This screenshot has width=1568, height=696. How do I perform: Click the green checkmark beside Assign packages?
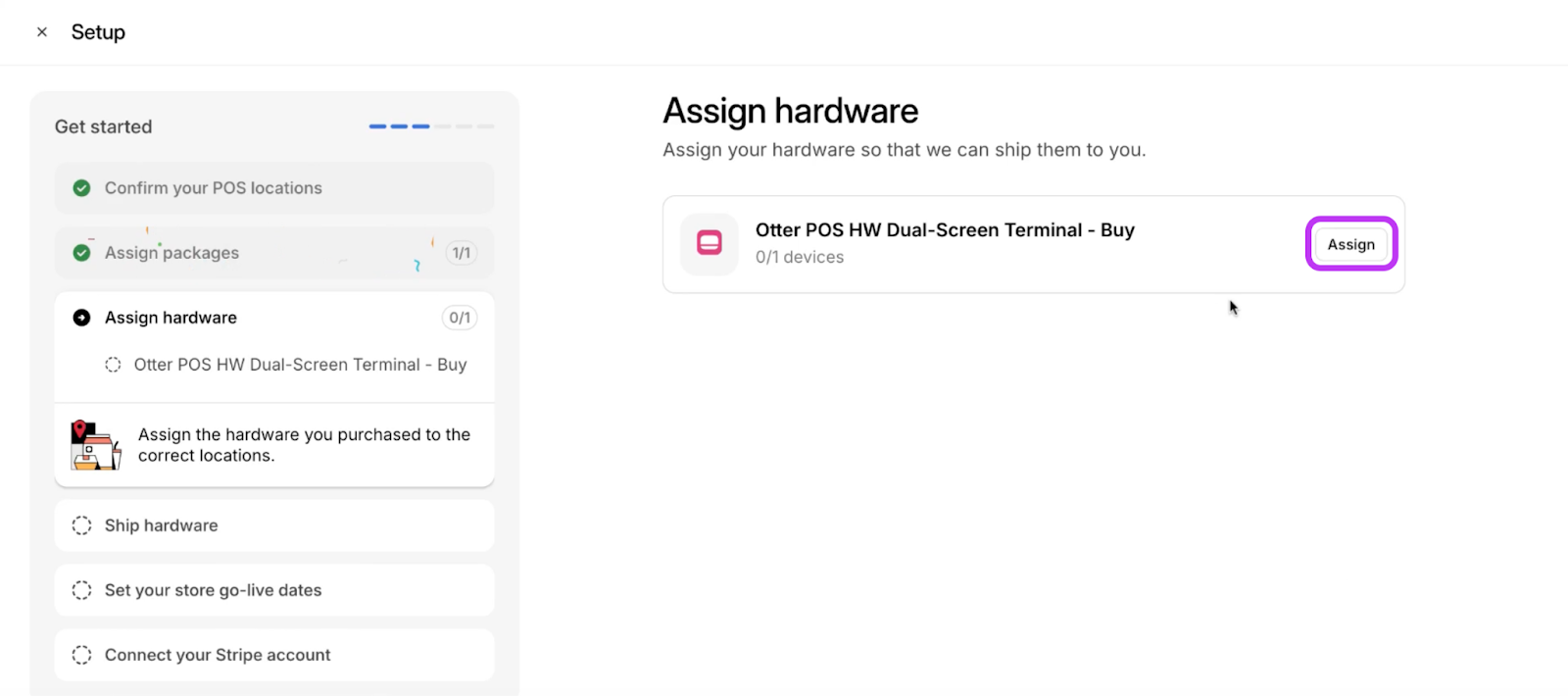point(82,253)
